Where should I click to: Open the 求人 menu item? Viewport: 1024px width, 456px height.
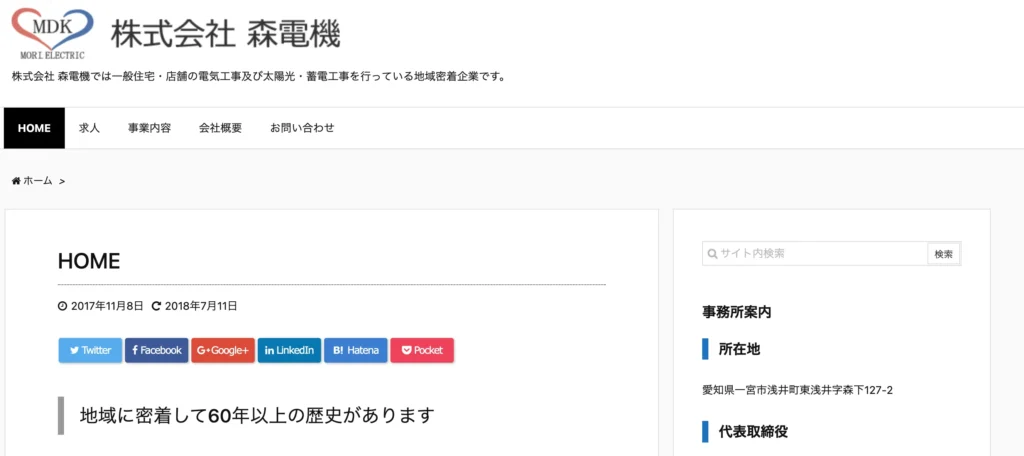pos(90,128)
